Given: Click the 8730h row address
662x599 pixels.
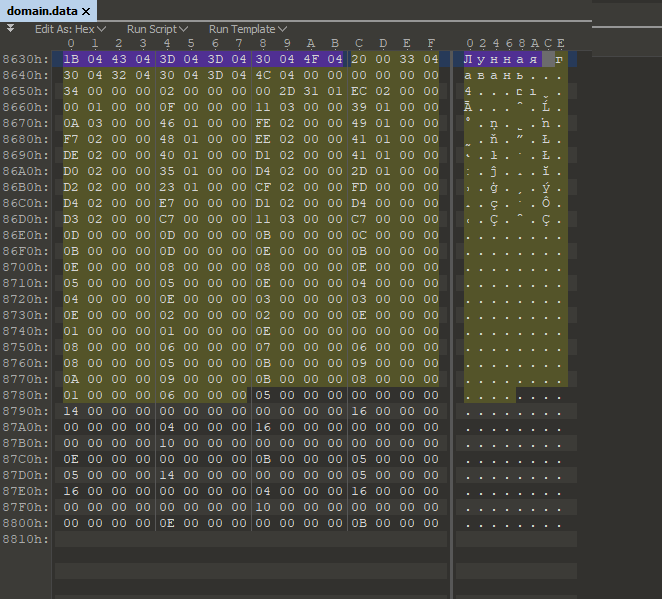Looking at the screenshot, I should [x=26, y=315].
